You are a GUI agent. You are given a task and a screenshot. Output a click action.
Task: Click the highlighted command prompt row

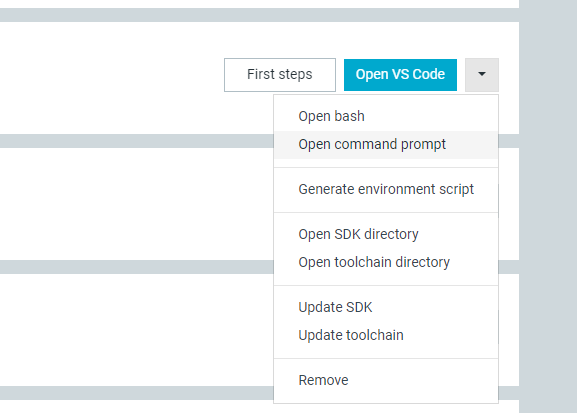click(x=386, y=144)
